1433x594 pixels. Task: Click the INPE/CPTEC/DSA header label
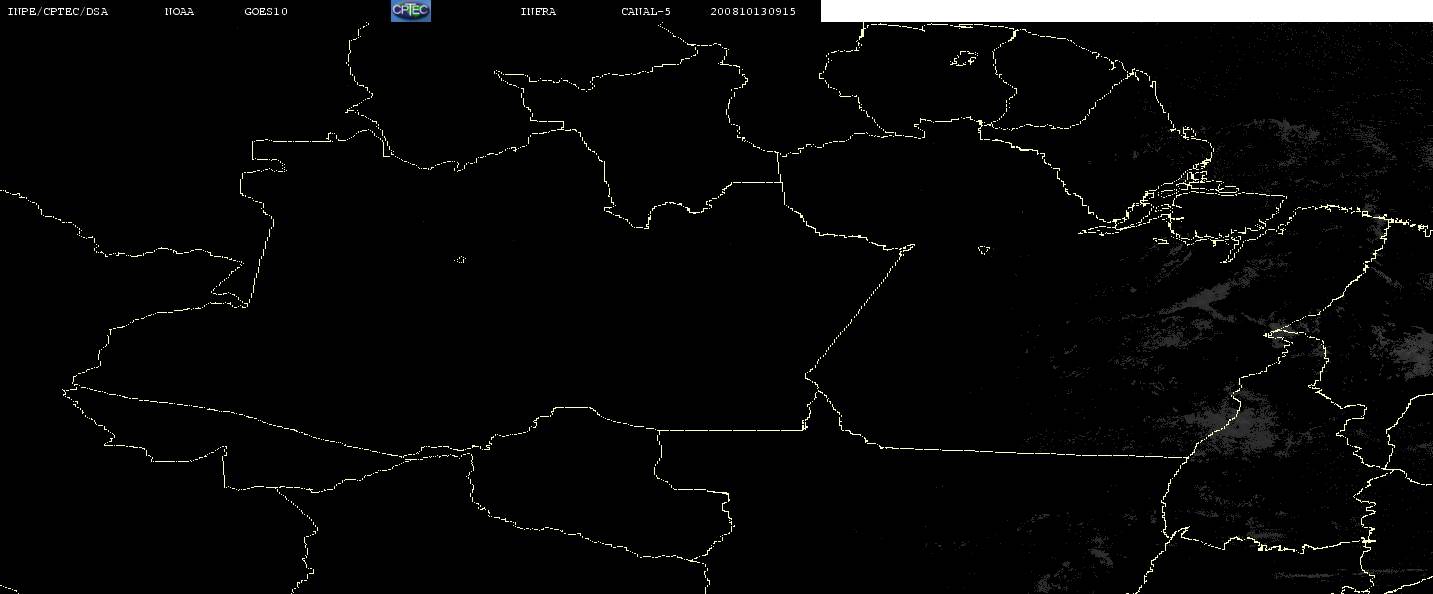pos(57,12)
